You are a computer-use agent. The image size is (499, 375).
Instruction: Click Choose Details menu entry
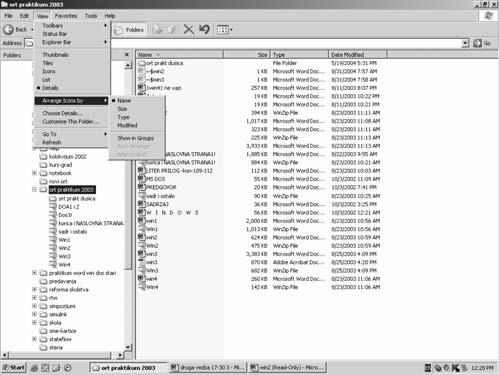[72, 113]
